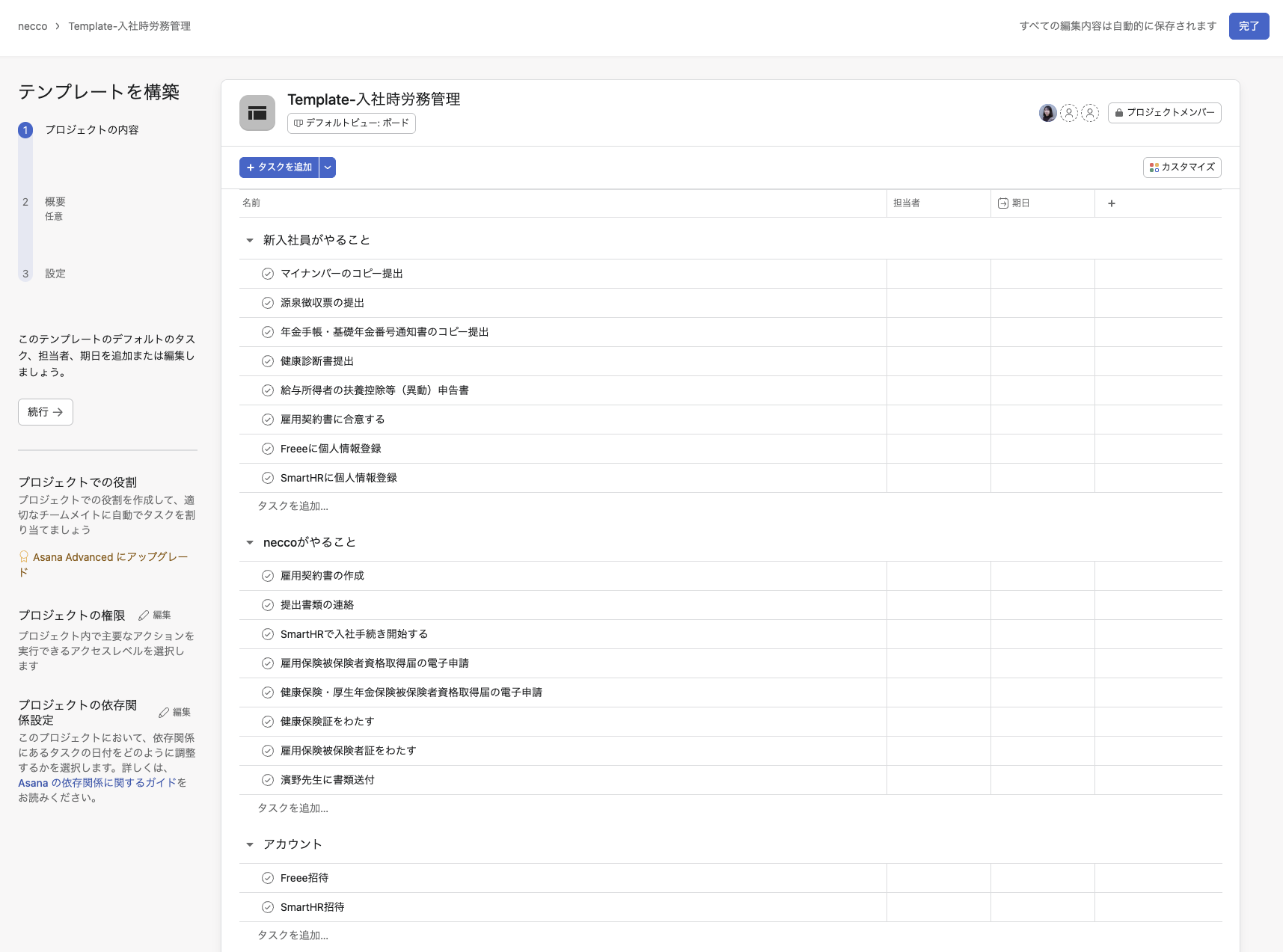Mark 年金手帳・基礎年金番号通知書のコピー提出 complete
This screenshot has width=1283, height=952.
point(268,332)
